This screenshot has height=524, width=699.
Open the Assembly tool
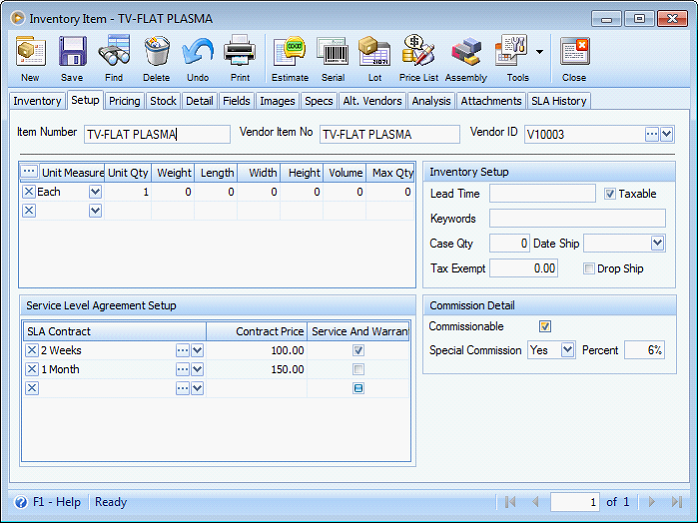tap(466, 58)
